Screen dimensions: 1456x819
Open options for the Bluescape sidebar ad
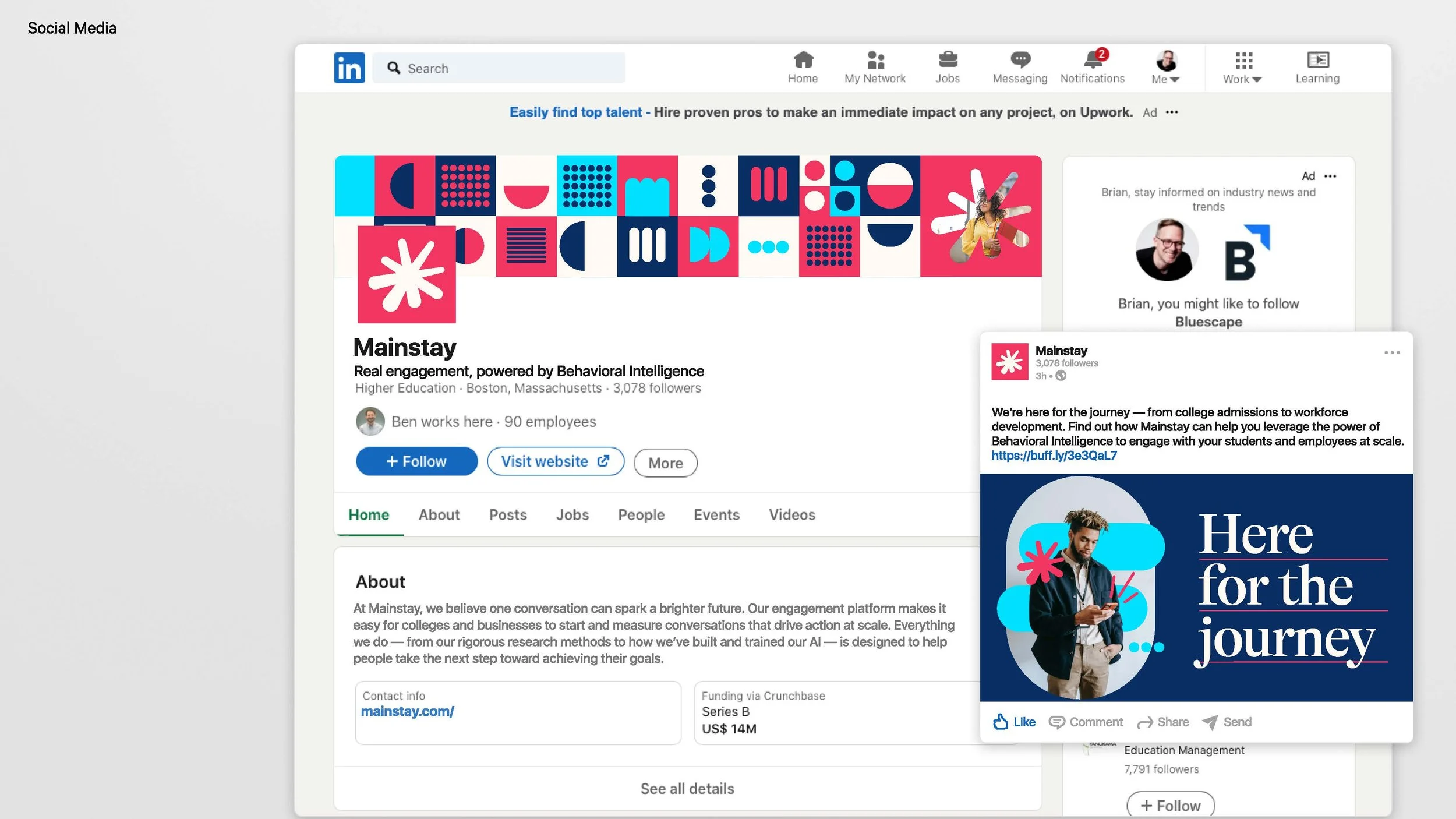1330,176
